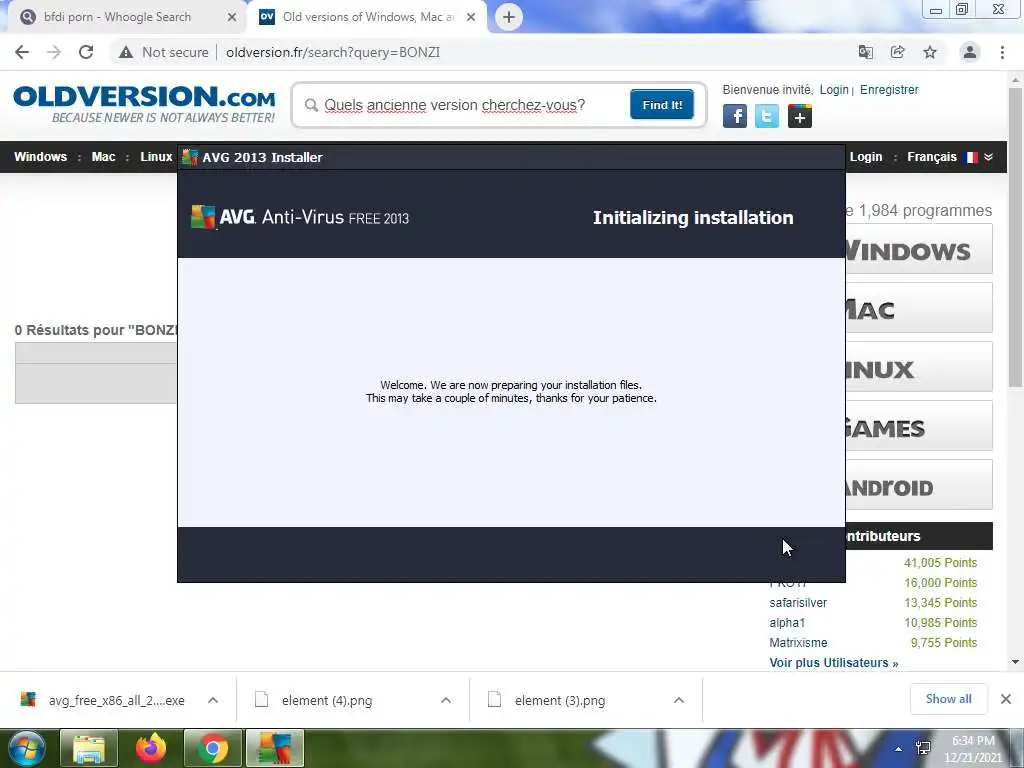The image size is (1024, 768).
Task: Close the Old versions of Windows tab
Action: click(x=471, y=17)
